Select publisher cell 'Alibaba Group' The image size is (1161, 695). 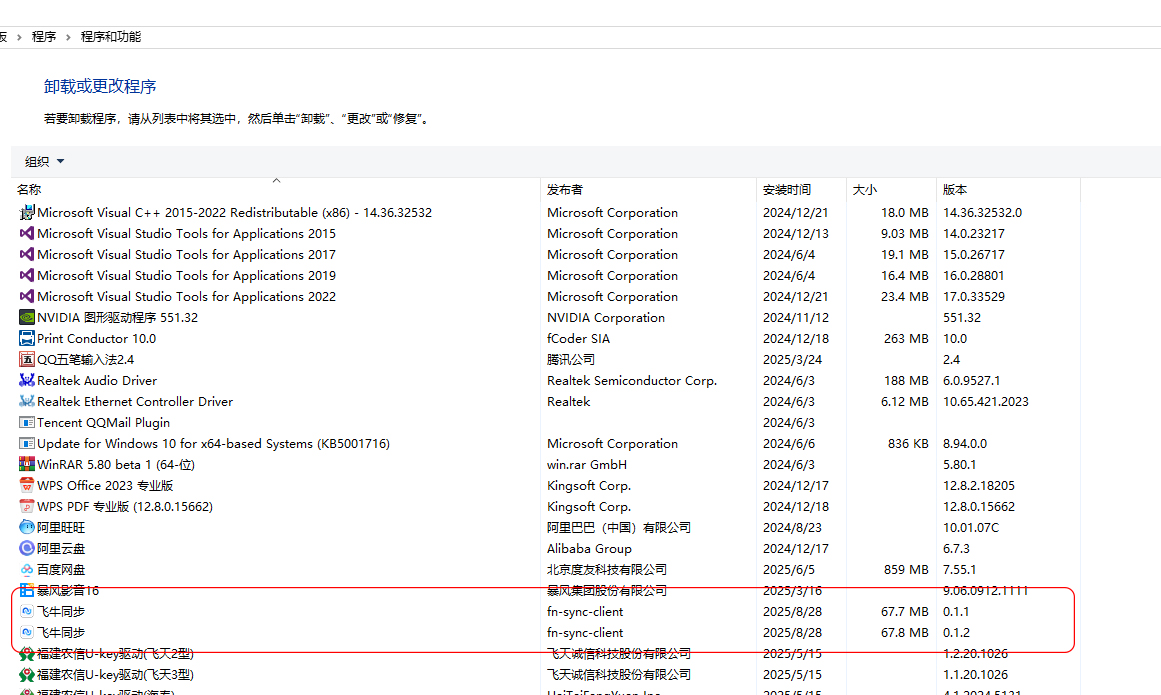[x=589, y=548]
